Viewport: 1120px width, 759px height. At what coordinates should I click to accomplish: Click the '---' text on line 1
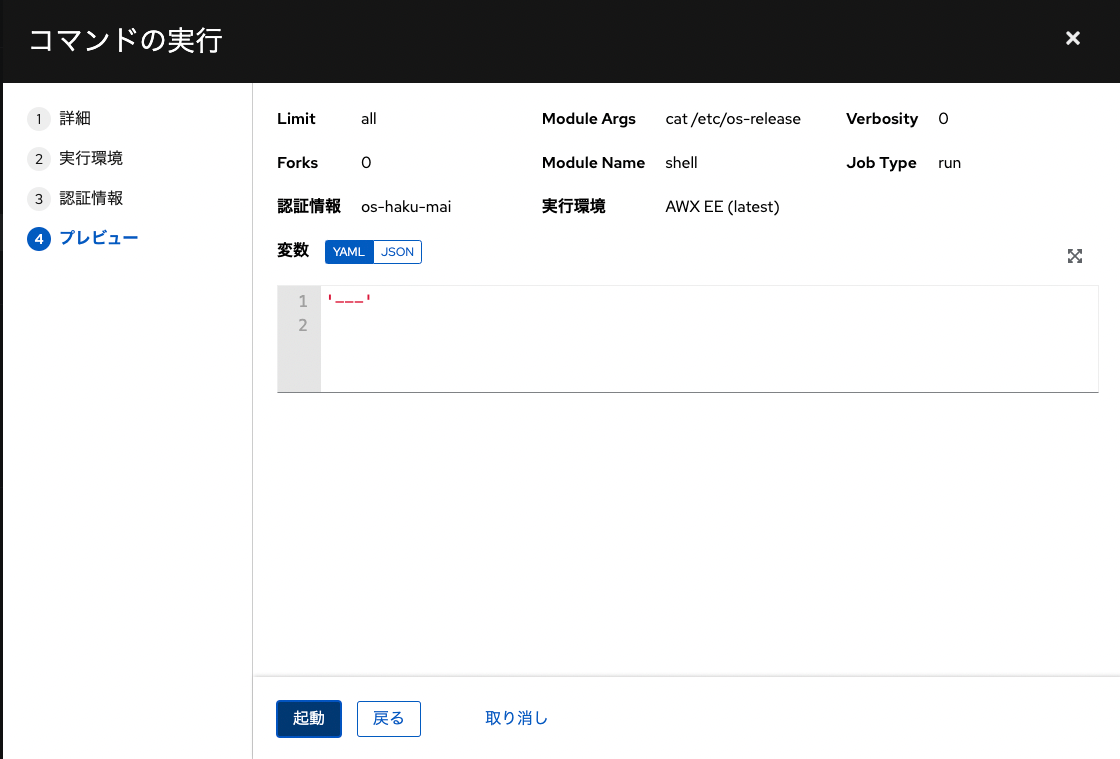pos(349,301)
